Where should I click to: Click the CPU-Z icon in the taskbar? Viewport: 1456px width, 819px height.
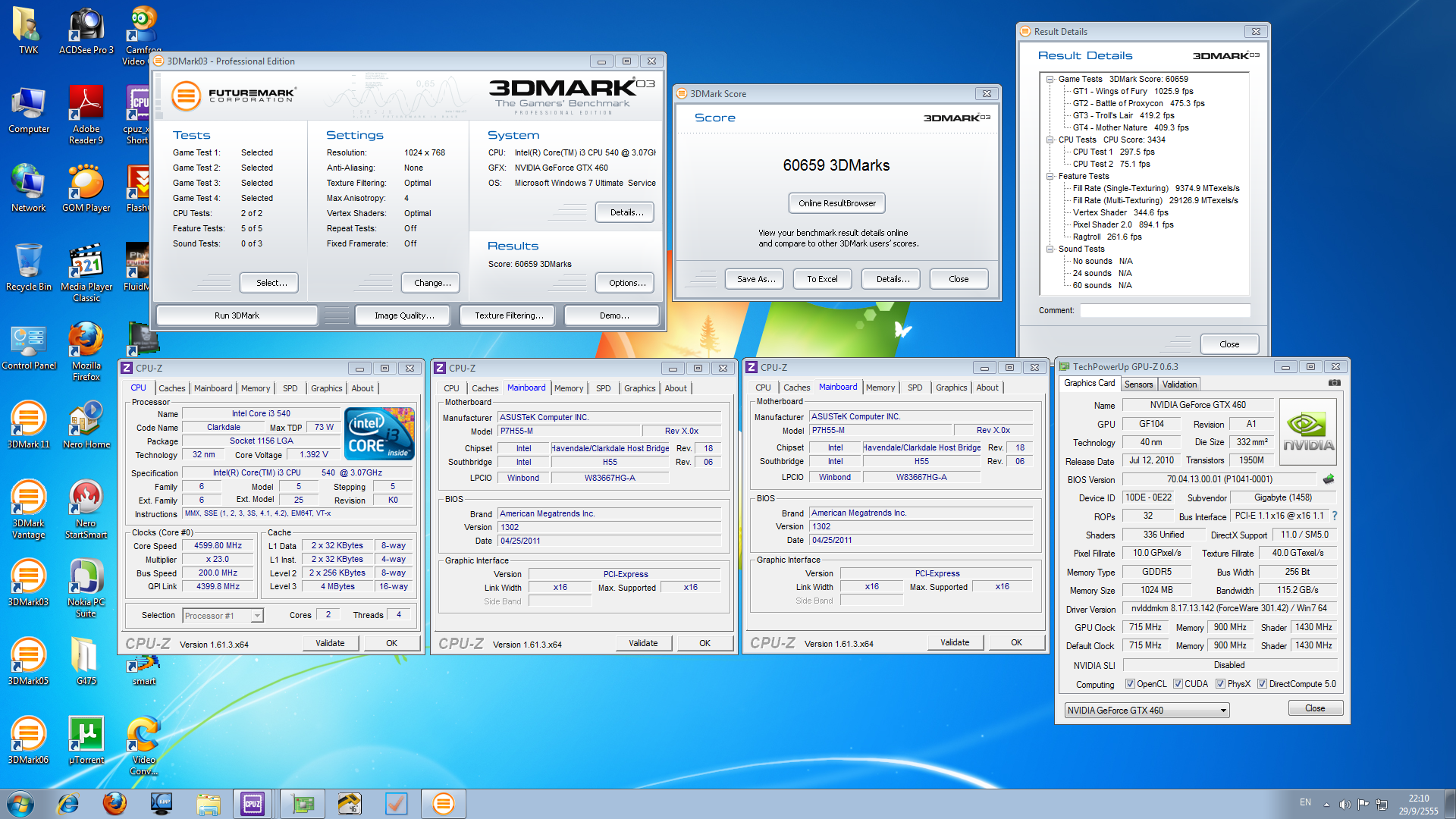pos(253,804)
